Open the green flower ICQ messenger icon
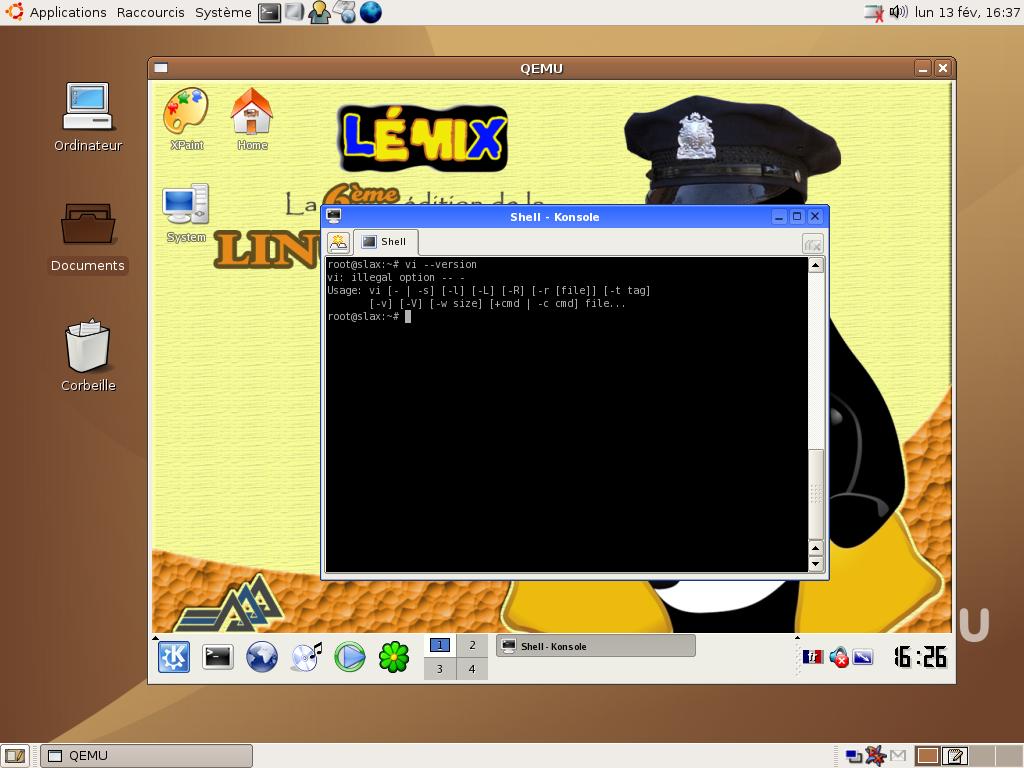 point(394,657)
